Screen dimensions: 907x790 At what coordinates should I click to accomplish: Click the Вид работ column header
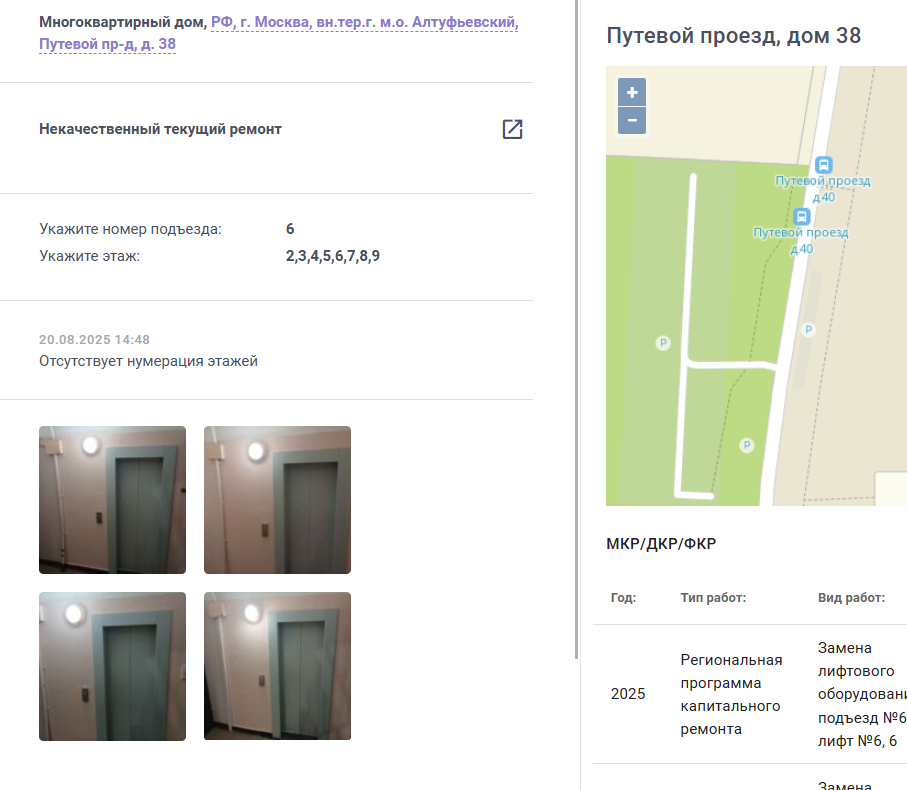click(x=851, y=597)
